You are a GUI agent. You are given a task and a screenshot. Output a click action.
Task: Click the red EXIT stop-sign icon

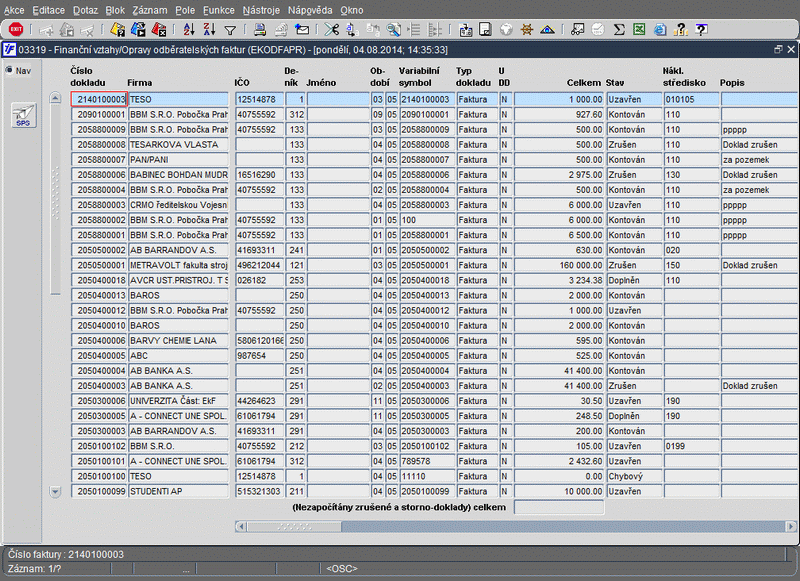16,30
